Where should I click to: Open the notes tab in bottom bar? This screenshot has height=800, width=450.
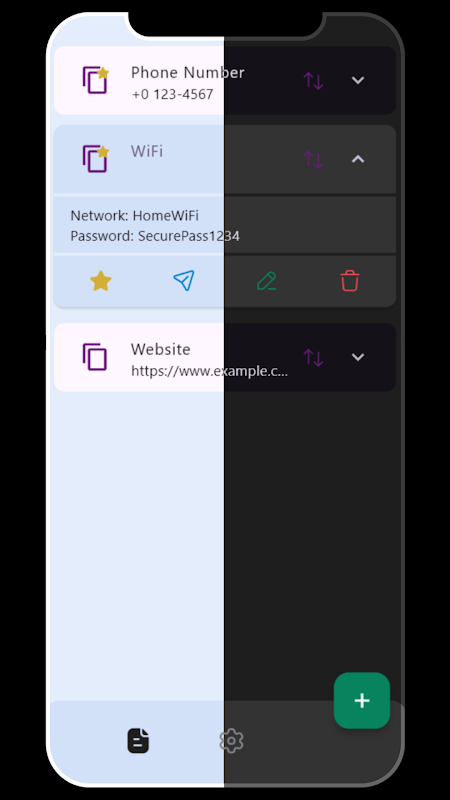tap(138, 741)
